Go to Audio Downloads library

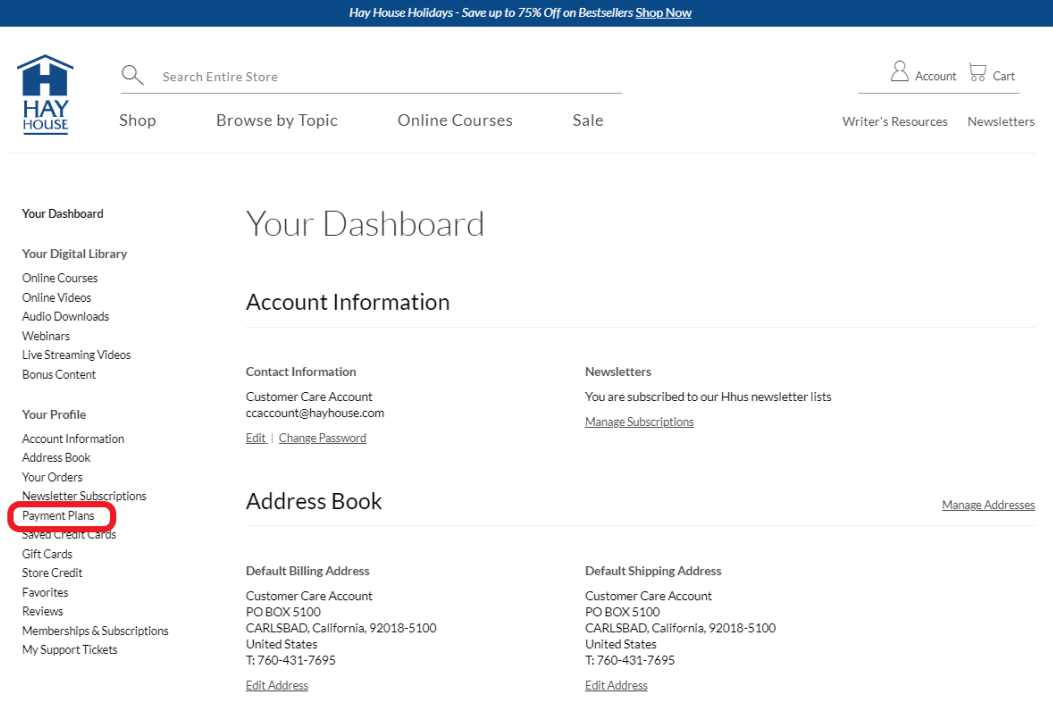coord(66,316)
